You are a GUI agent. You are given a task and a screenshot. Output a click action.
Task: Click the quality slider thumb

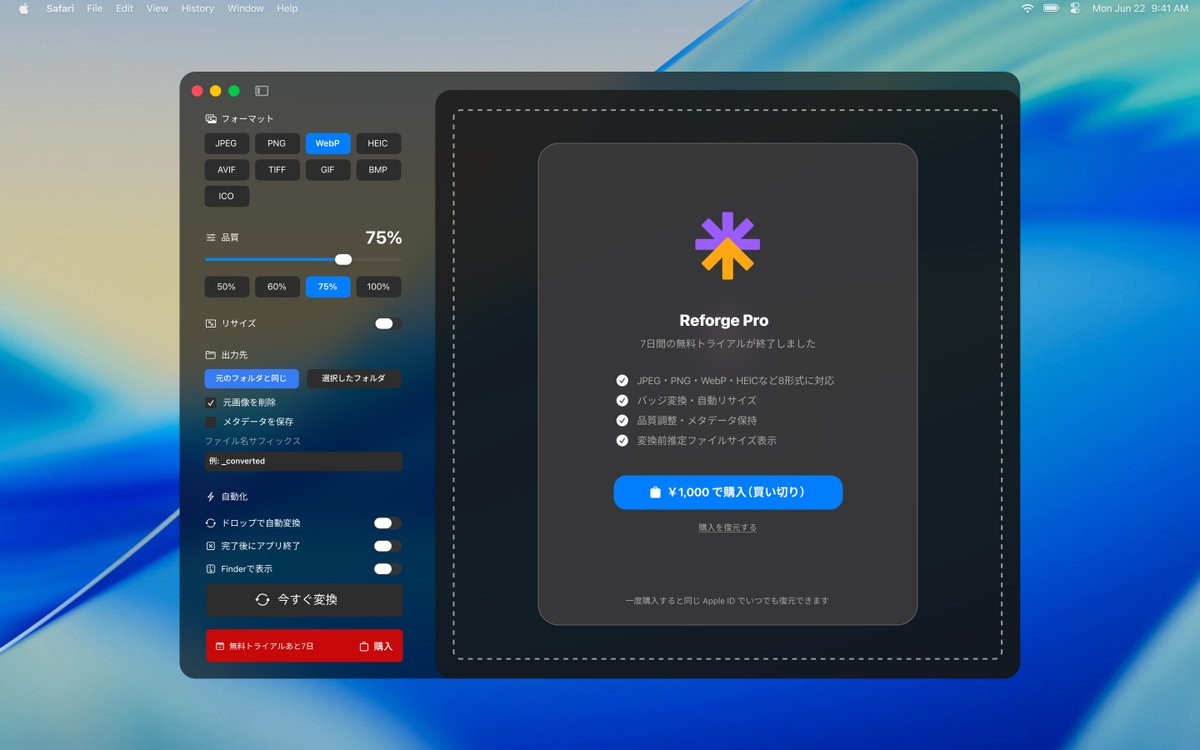[x=343, y=259]
